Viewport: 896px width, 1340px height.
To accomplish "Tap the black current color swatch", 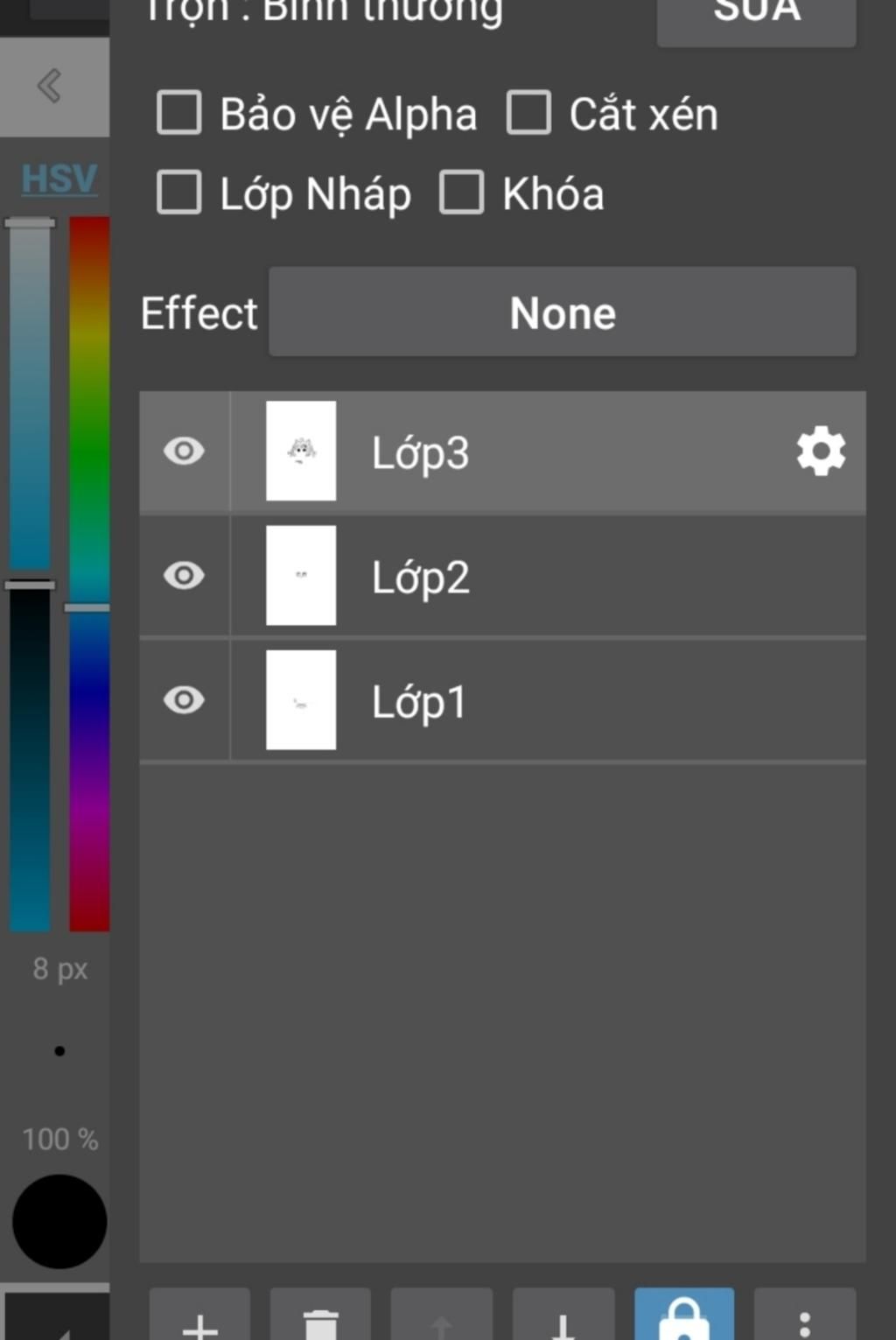I will tap(59, 1222).
